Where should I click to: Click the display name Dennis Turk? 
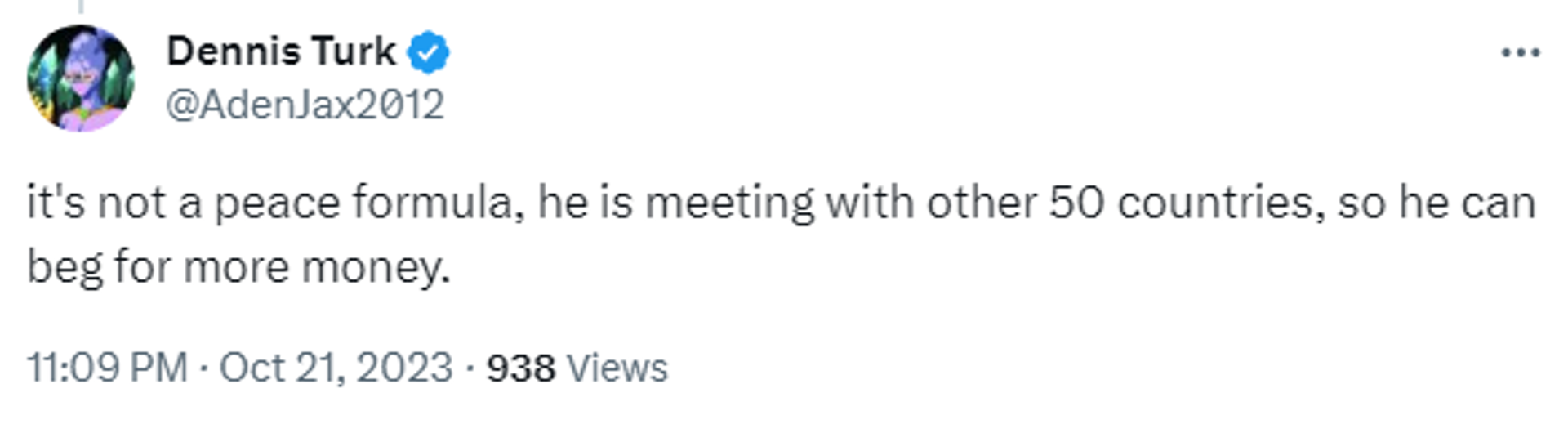click(x=281, y=51)
